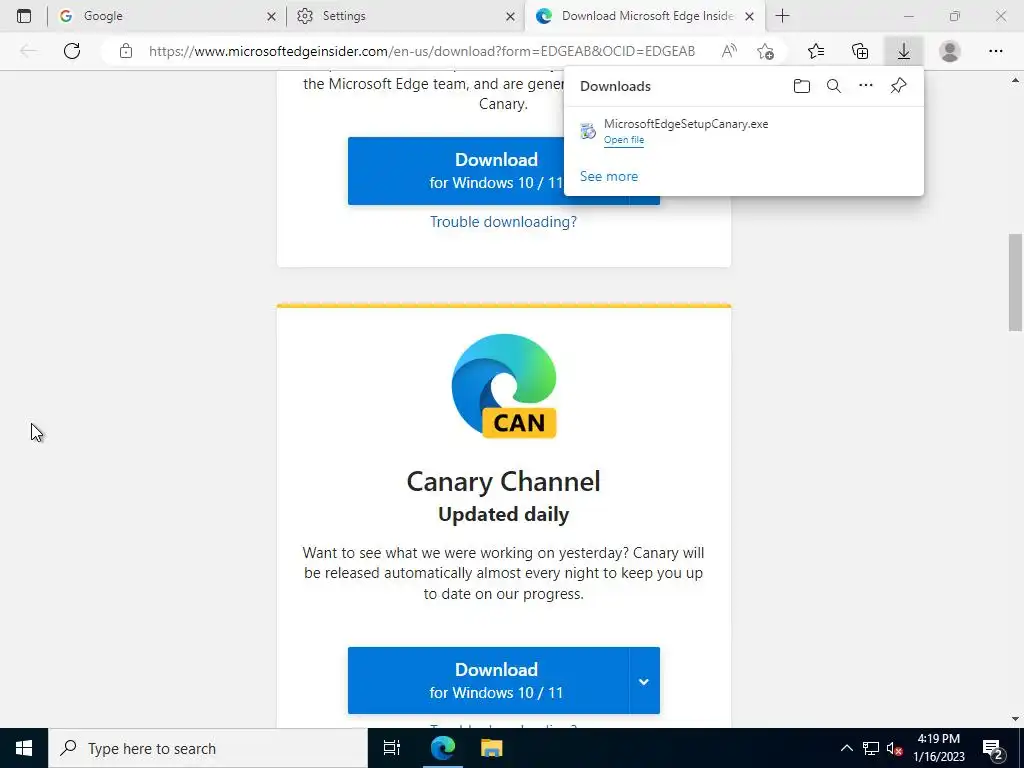Open the profile avatar menu
The image size is (1024, 768).
pyautogui.click(x=950, y=51)
